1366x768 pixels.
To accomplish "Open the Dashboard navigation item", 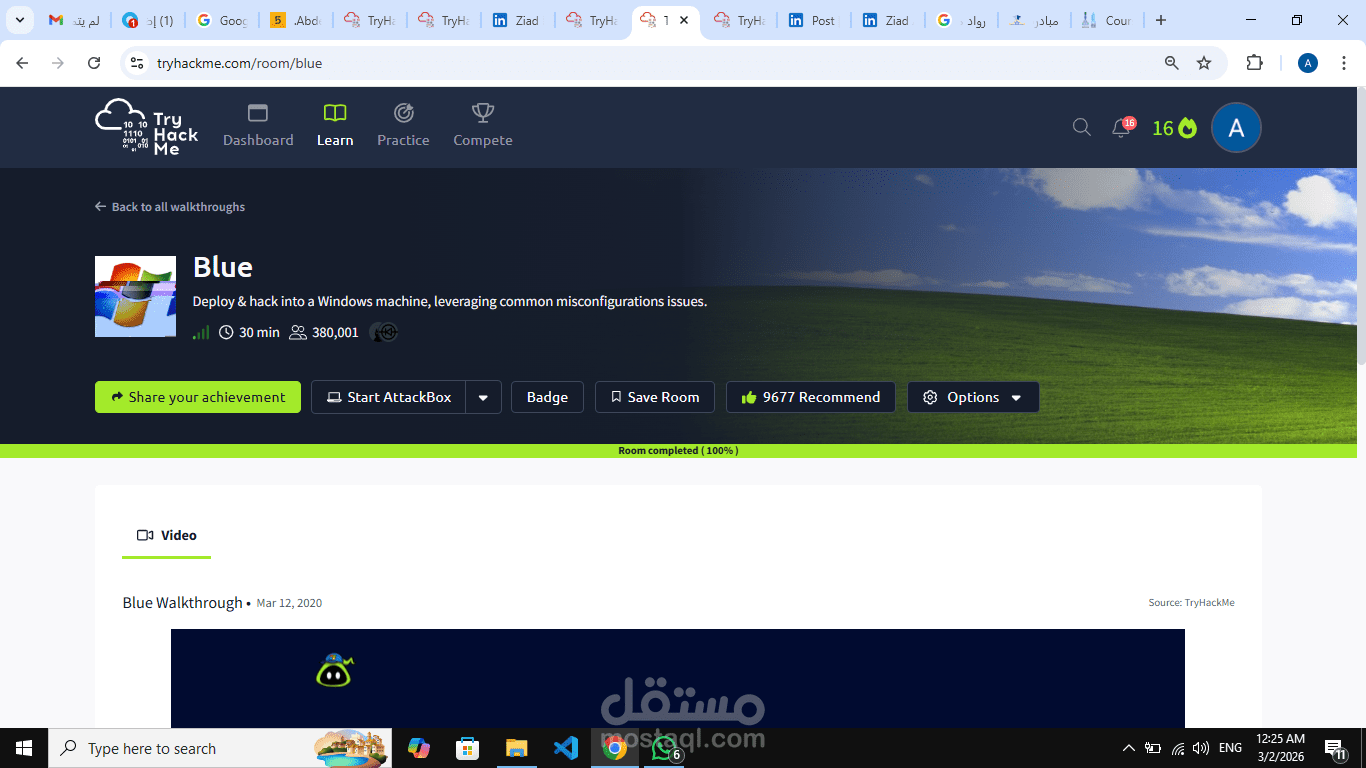I will [x=258, y=126].
